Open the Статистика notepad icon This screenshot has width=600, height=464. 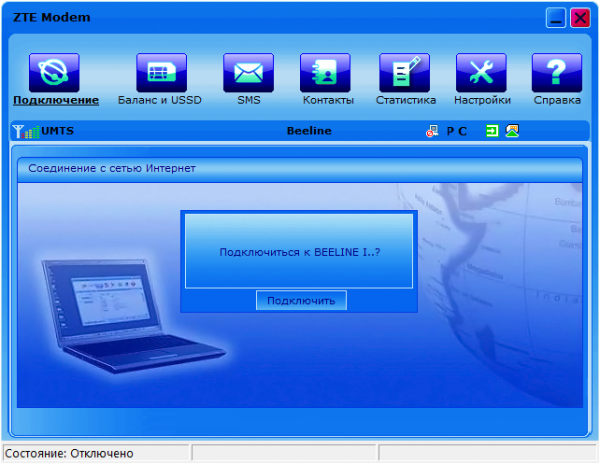click(404, 73)
